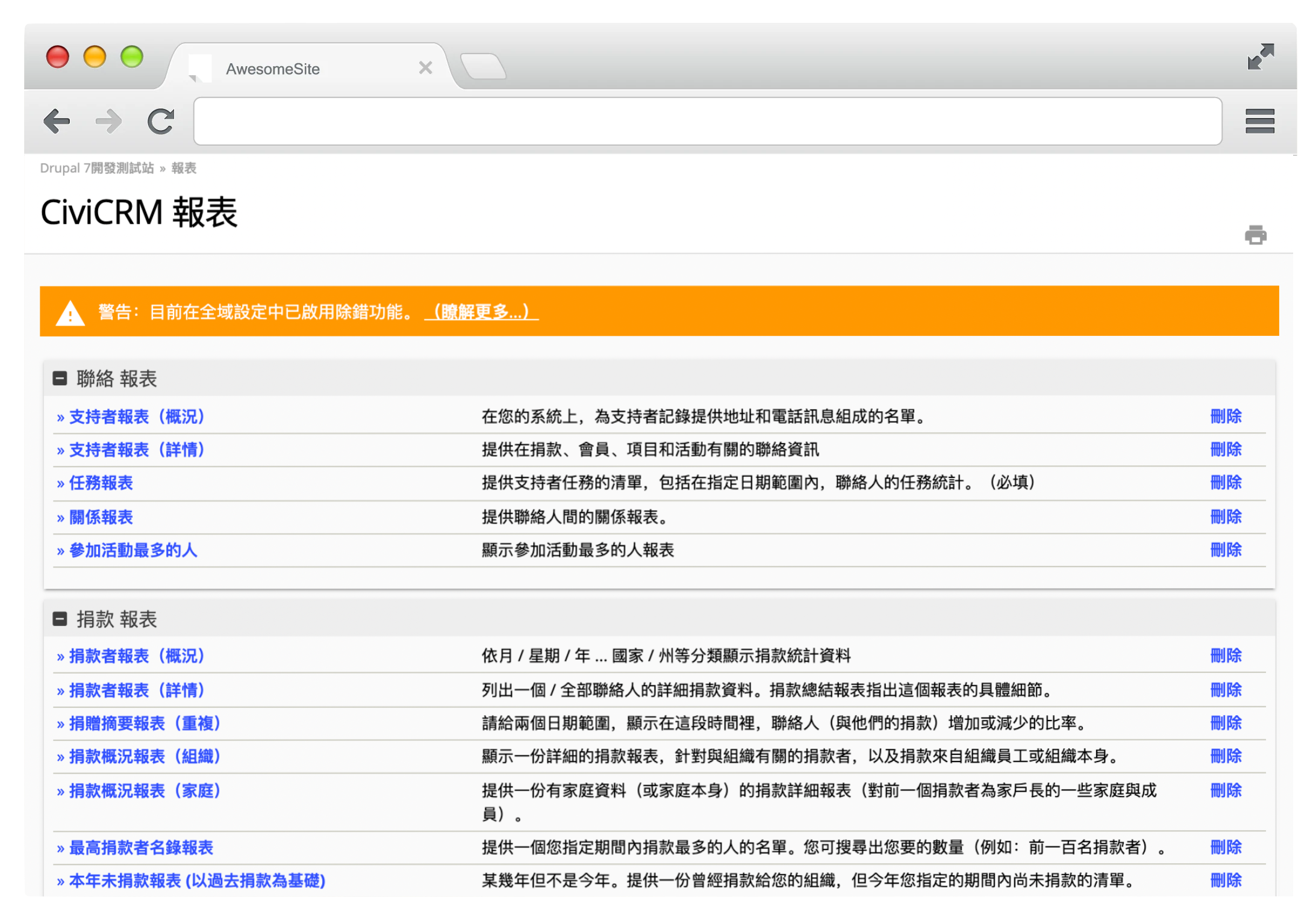The width and height of the screenshot is (1316, 918).
Task: Collapse the 捐款 報表 section
Action: pos(60,619)
